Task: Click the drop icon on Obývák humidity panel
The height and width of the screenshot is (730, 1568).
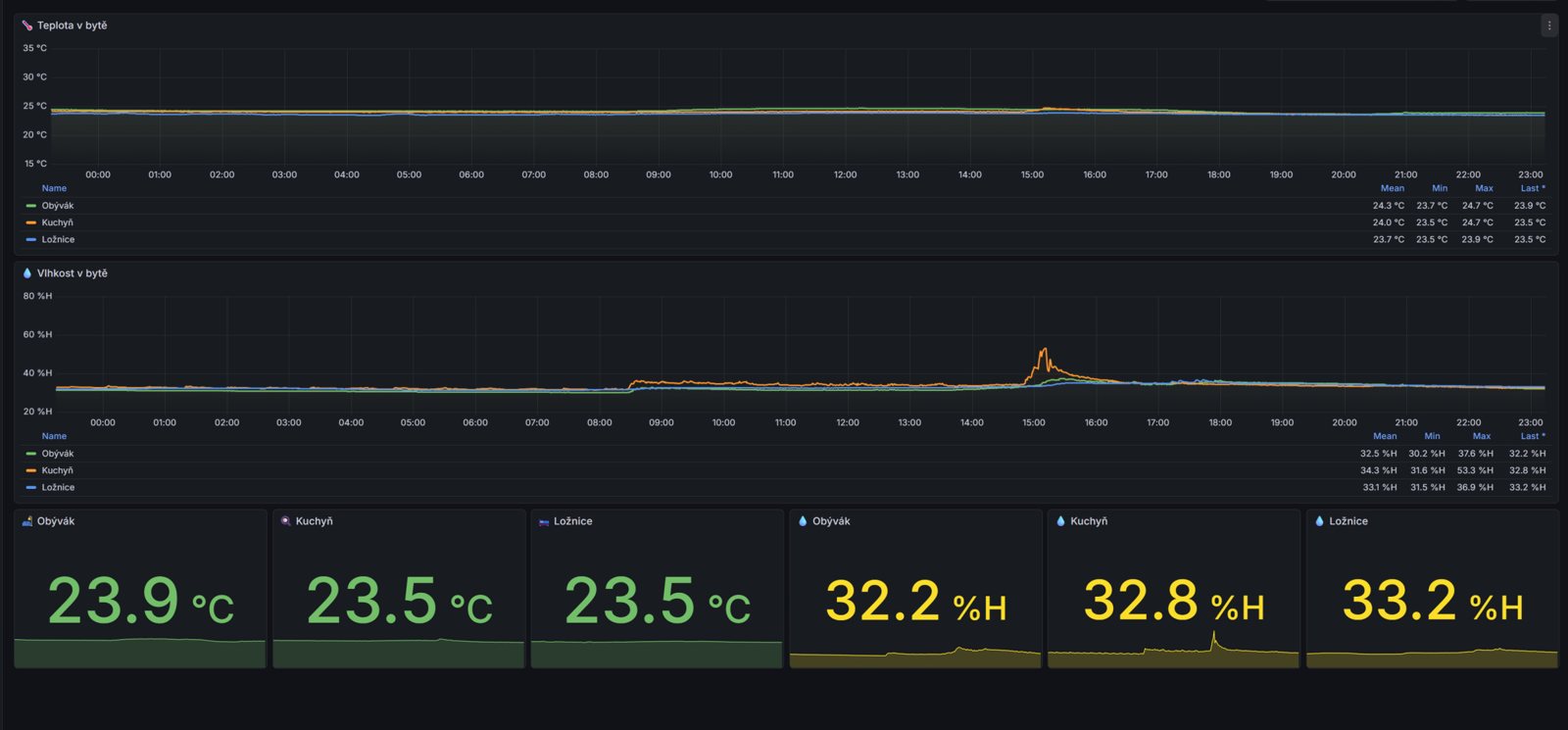Action: tap(803, 521)
